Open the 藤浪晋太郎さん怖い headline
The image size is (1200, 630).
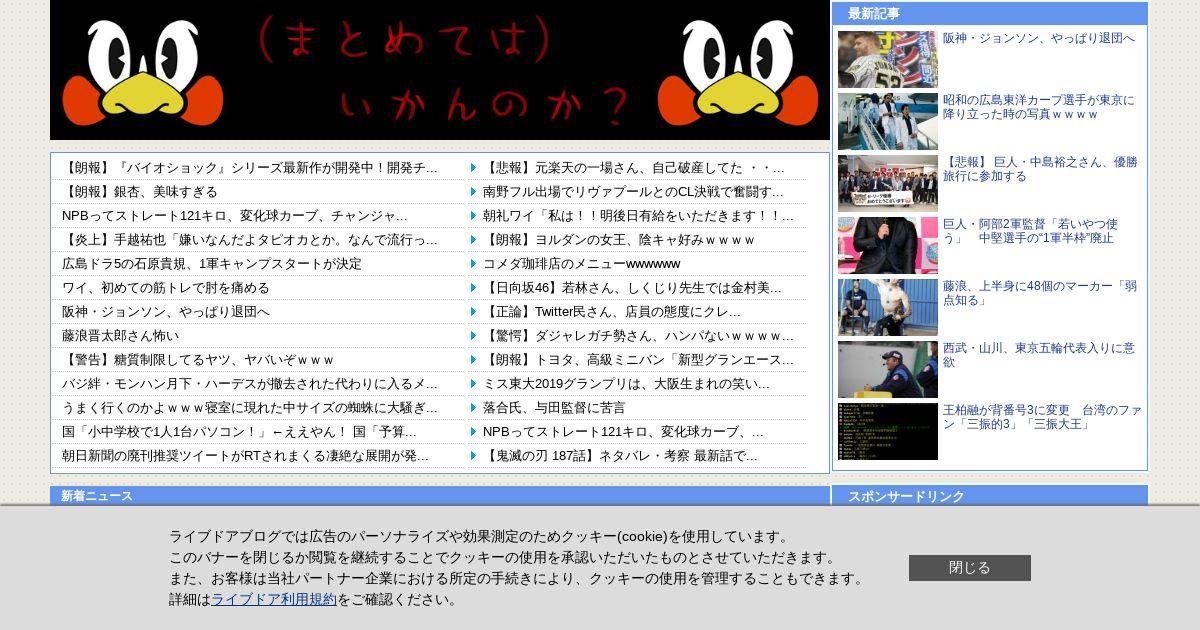coord(121,336)
